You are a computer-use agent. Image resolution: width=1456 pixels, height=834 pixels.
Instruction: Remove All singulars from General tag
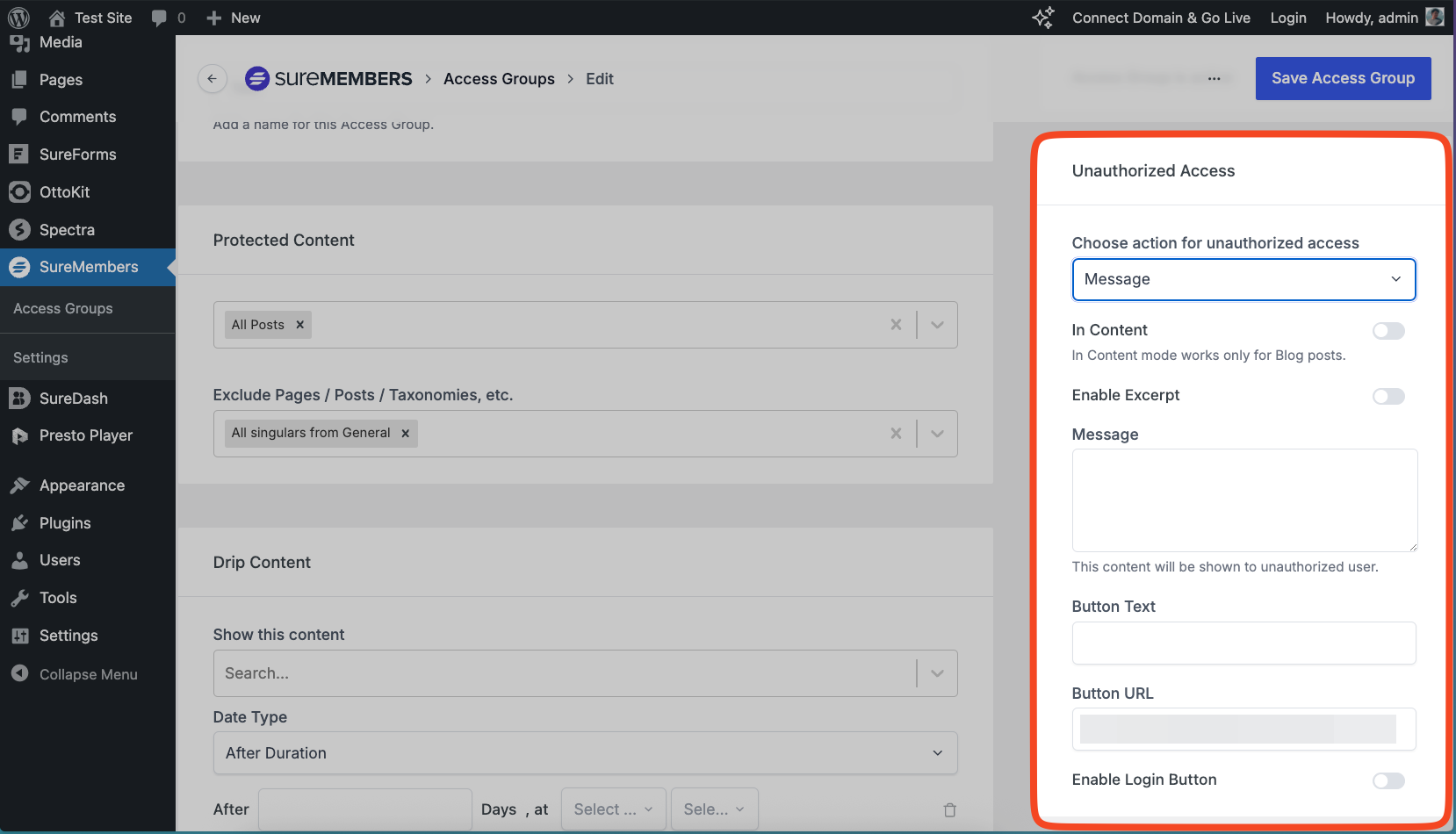coord(405,433)
